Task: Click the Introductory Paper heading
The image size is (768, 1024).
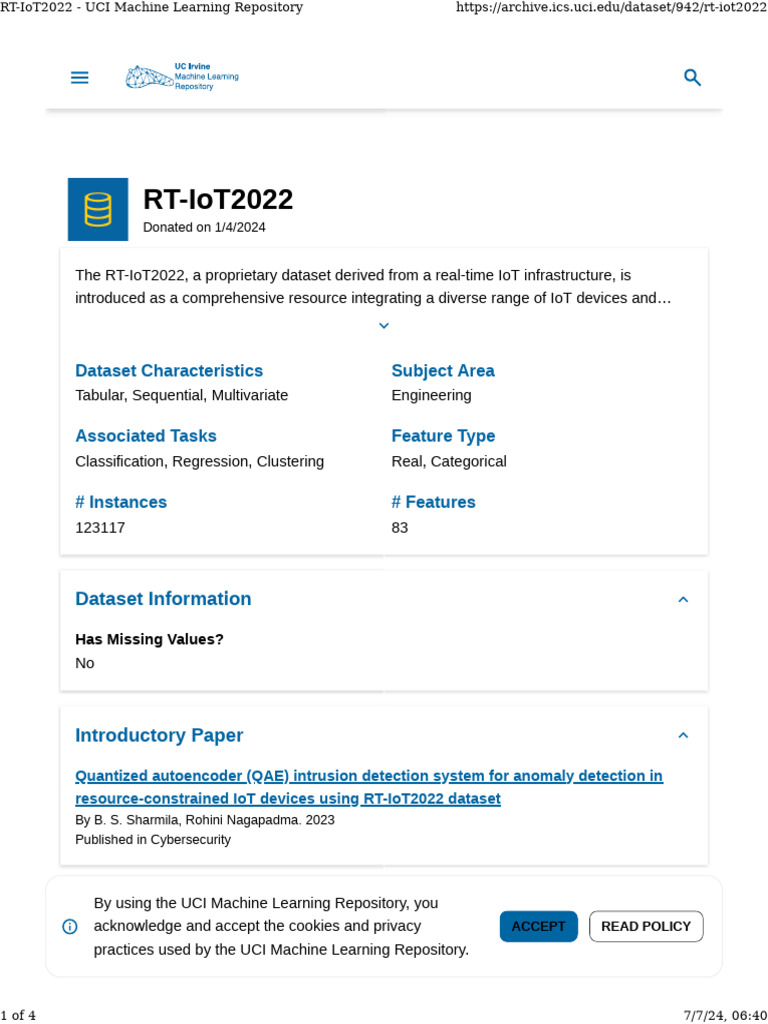Action: (x=159, y=736)
